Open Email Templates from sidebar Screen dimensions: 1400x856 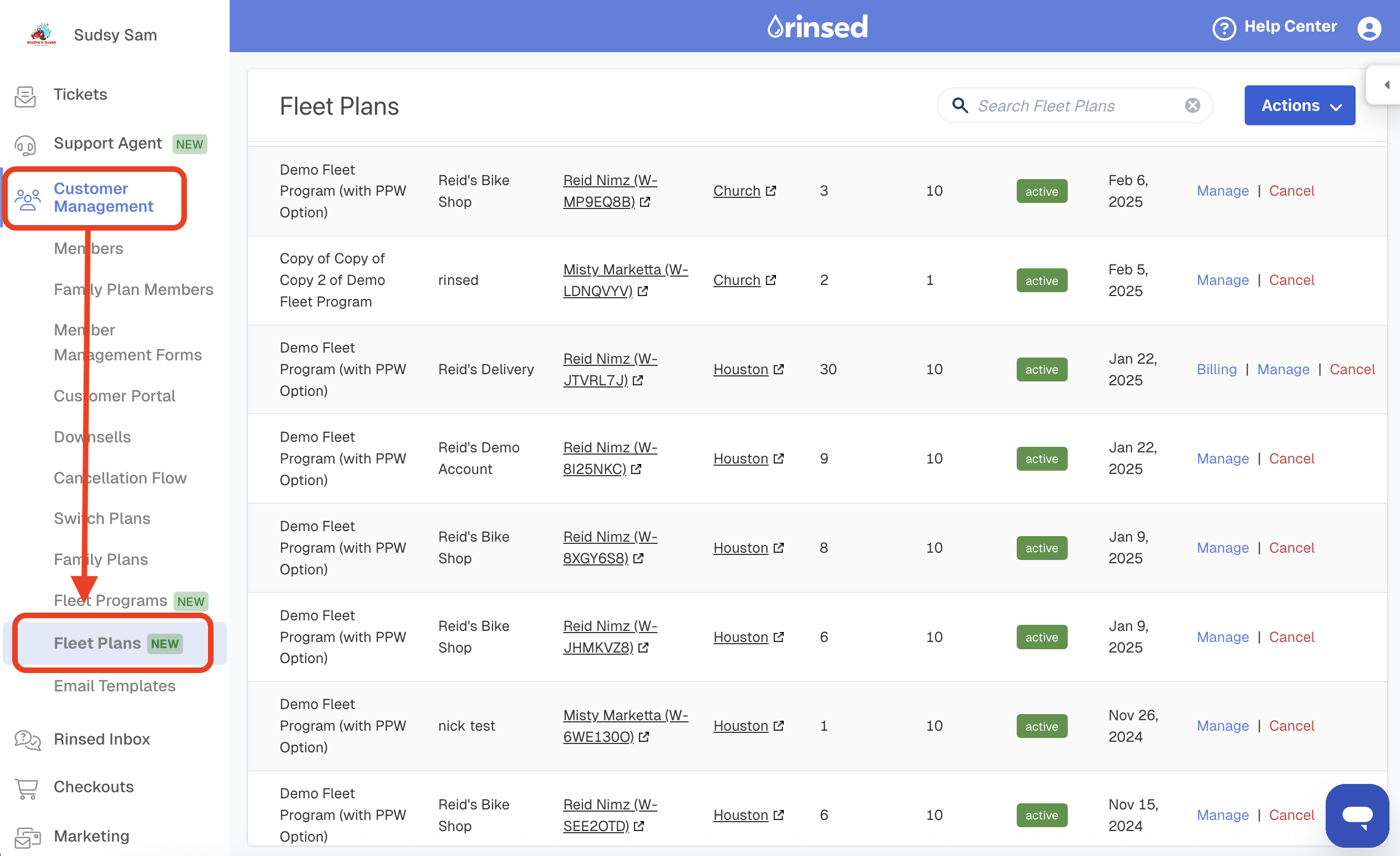(x=114, y=686)
